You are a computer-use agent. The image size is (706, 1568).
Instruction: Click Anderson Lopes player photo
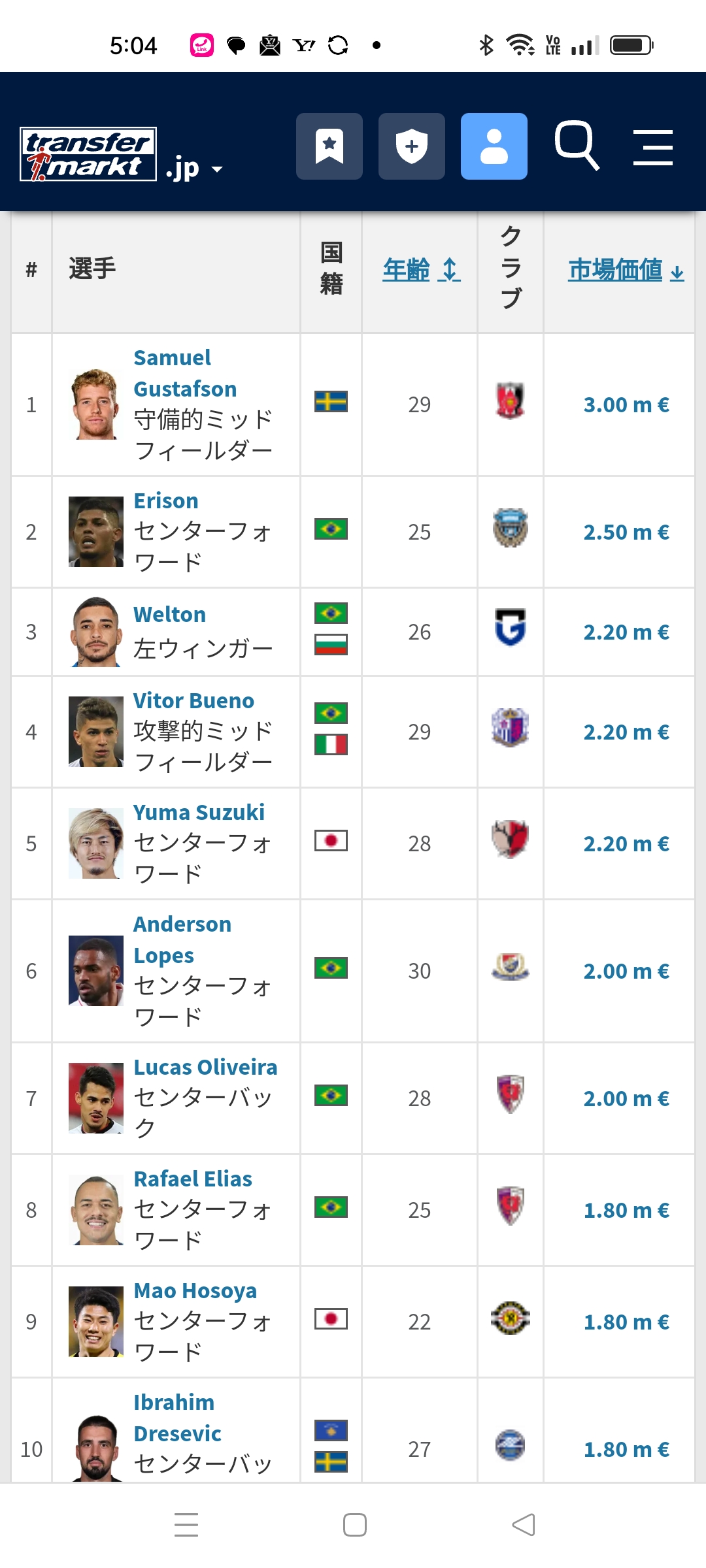pyautogui.click(x=96, y=971)
